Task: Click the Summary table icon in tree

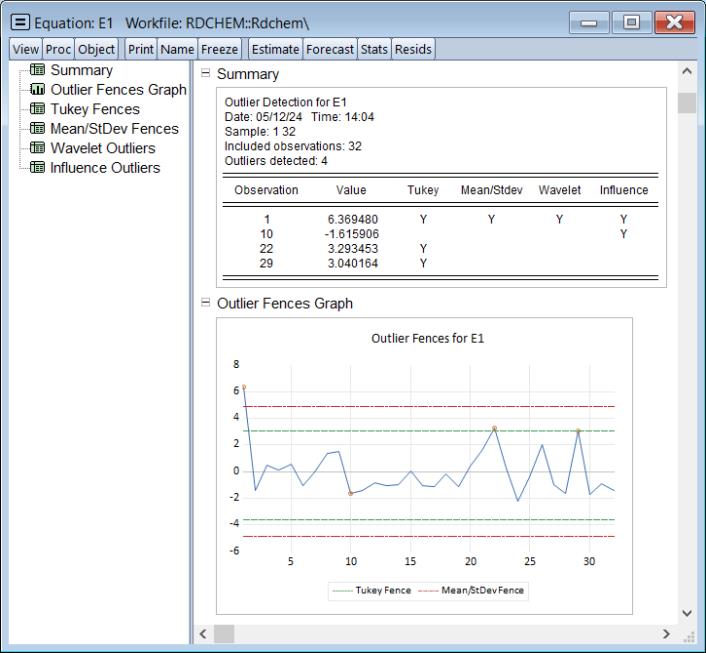Action: pos(37,71)
